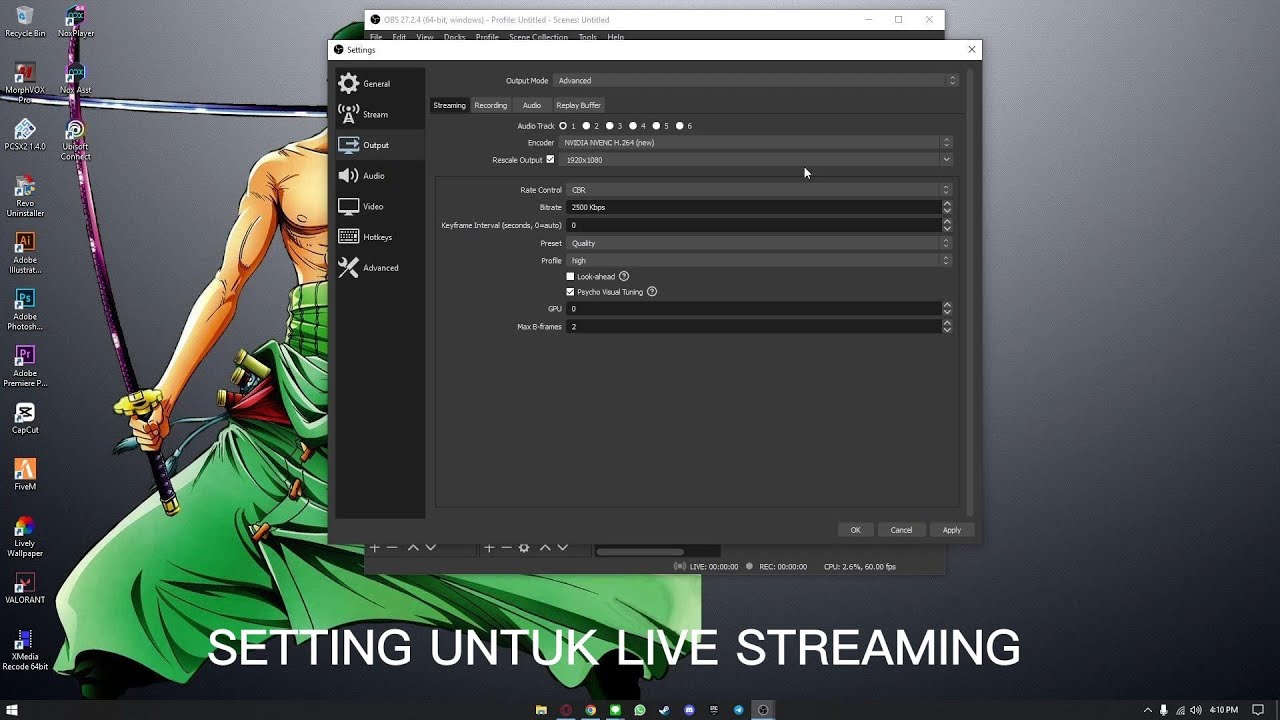Select Audio Track 1 radio button
The image size is (1280, 720).
click(x=563, y=126)
